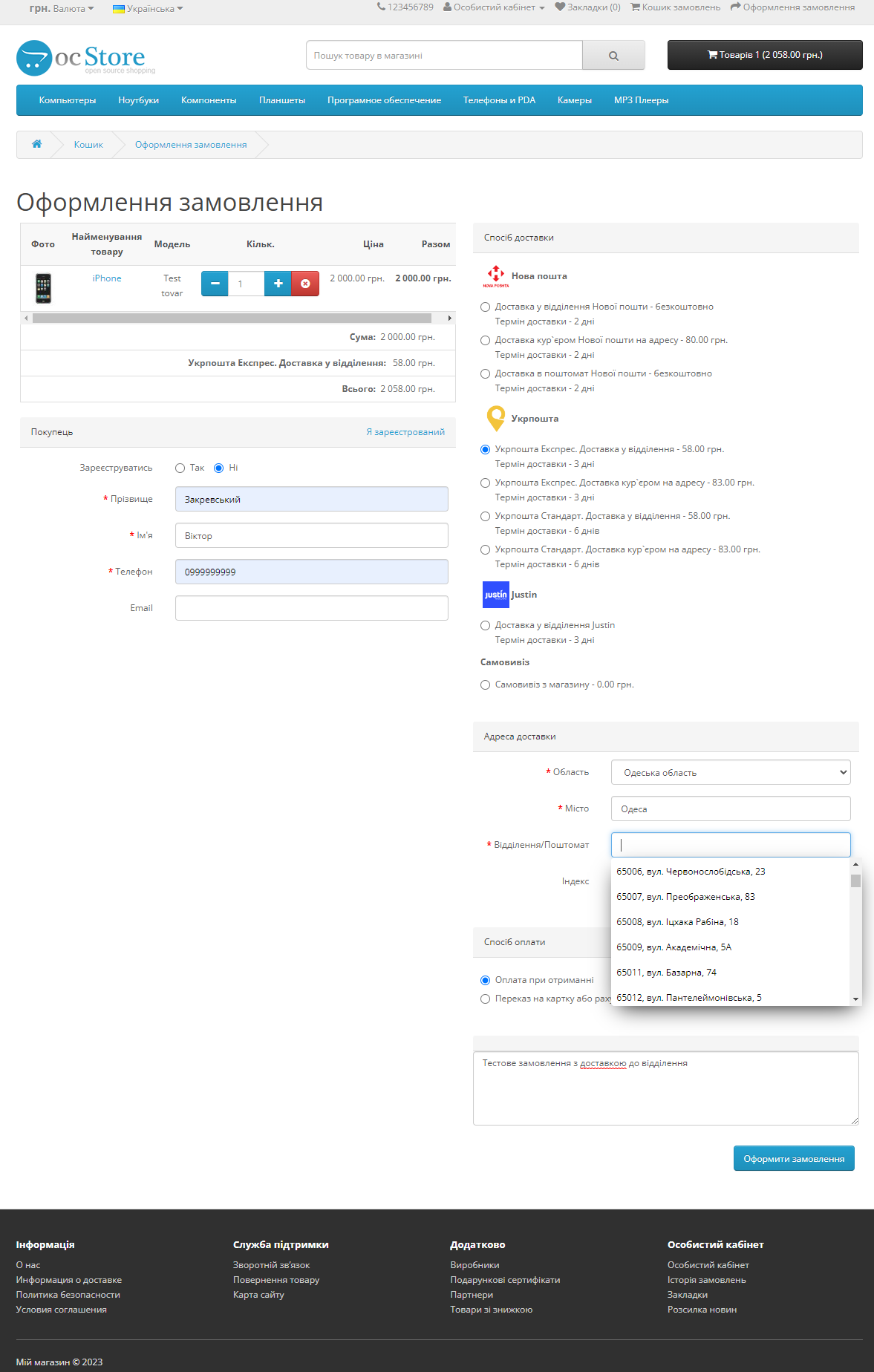
Task: Click cart table horizontal scrollbar
Action: [232, 318]
